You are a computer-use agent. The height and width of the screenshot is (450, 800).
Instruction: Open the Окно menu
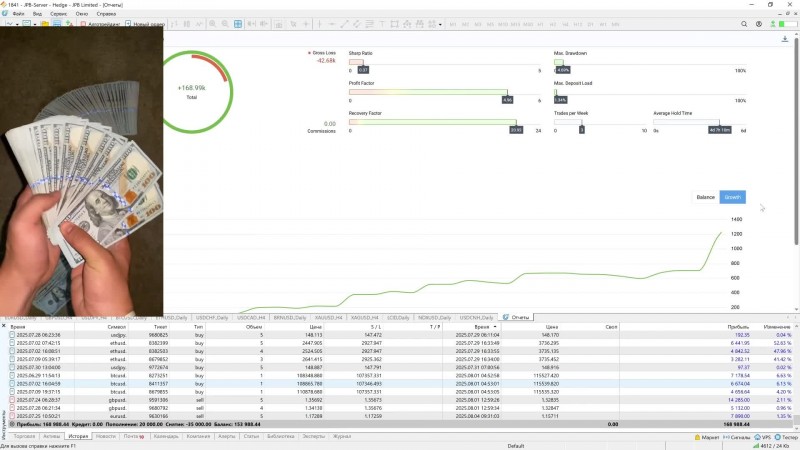[x=82, y=14]
